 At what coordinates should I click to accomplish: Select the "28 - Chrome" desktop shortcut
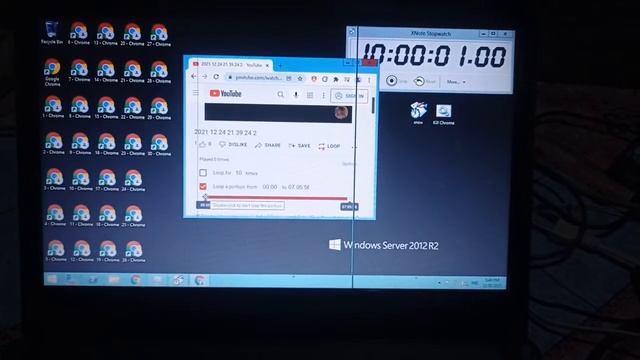coord(159,72)
